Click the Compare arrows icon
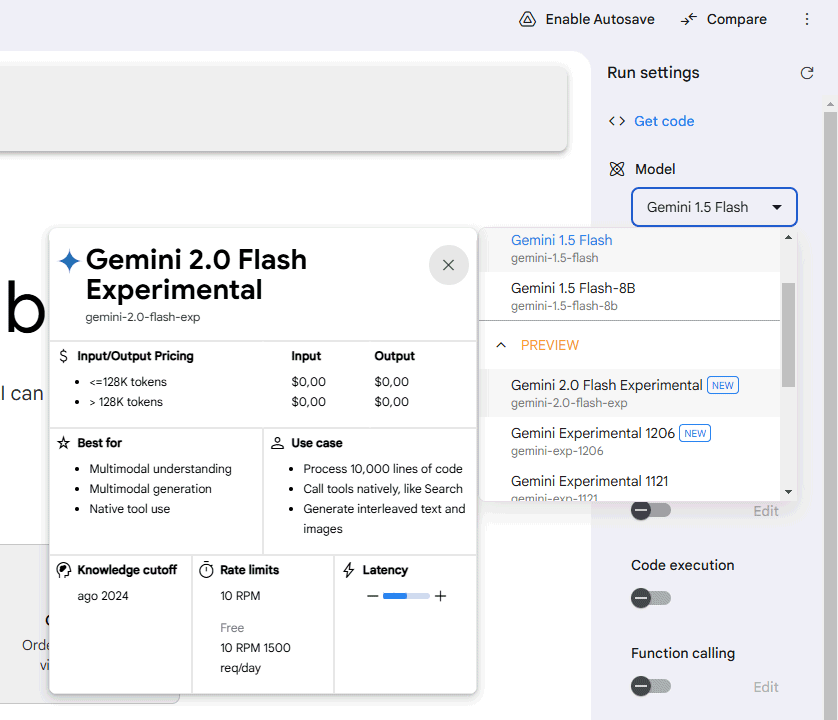This screenshot has height=720, width=838. pos(689,19)
